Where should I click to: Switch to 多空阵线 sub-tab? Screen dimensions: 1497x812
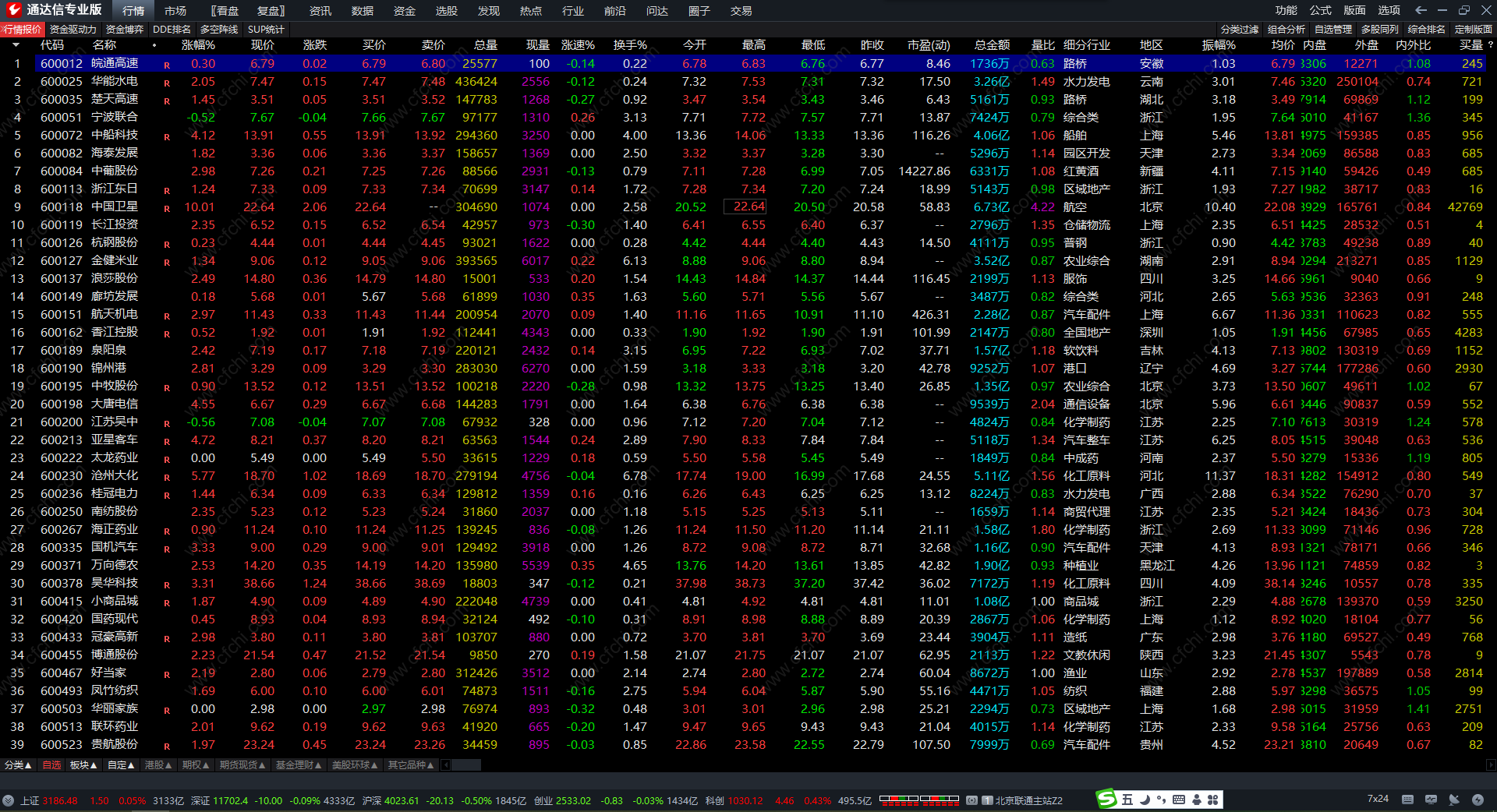point(219,30)
